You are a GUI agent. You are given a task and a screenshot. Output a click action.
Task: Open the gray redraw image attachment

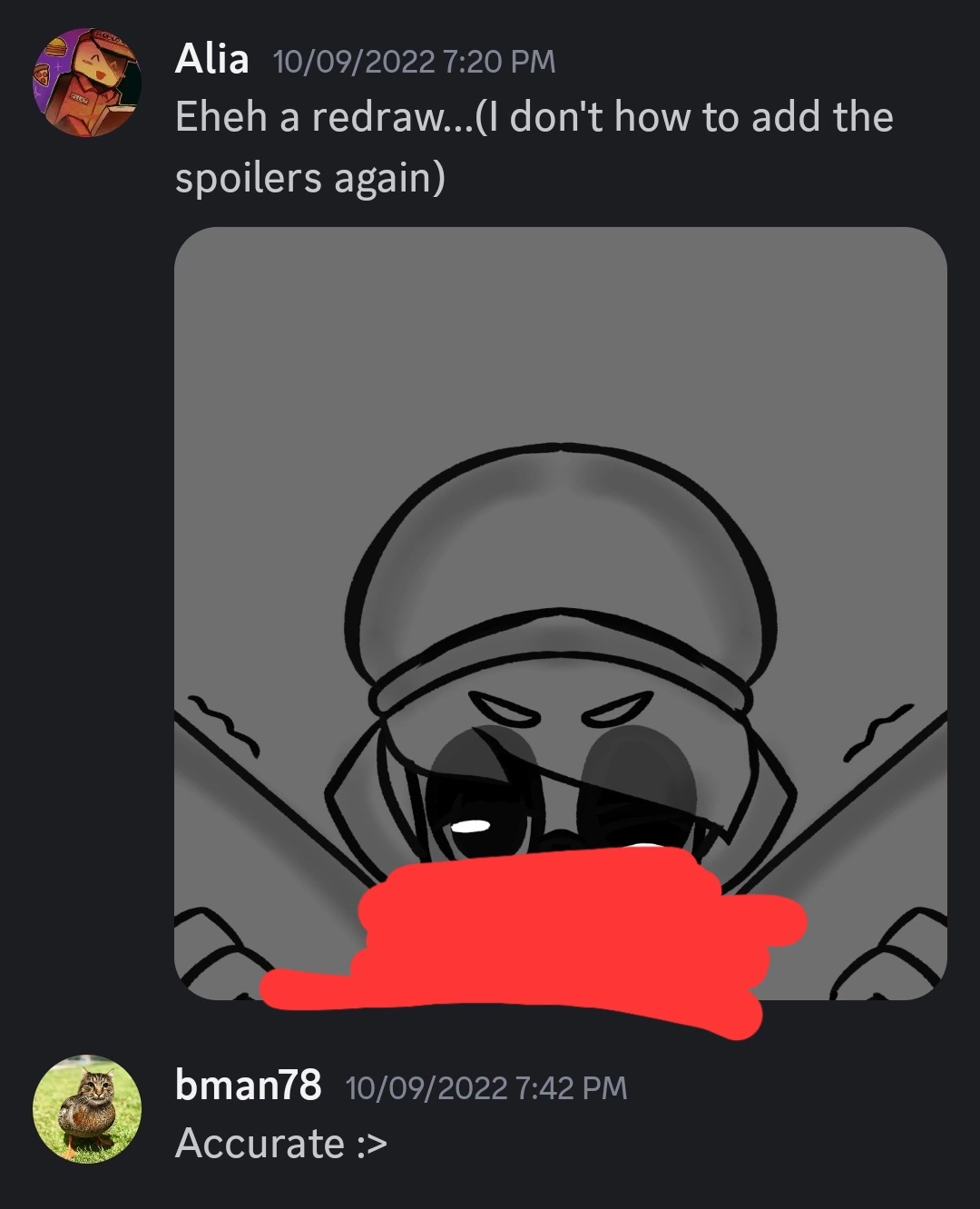click(561, 614)
